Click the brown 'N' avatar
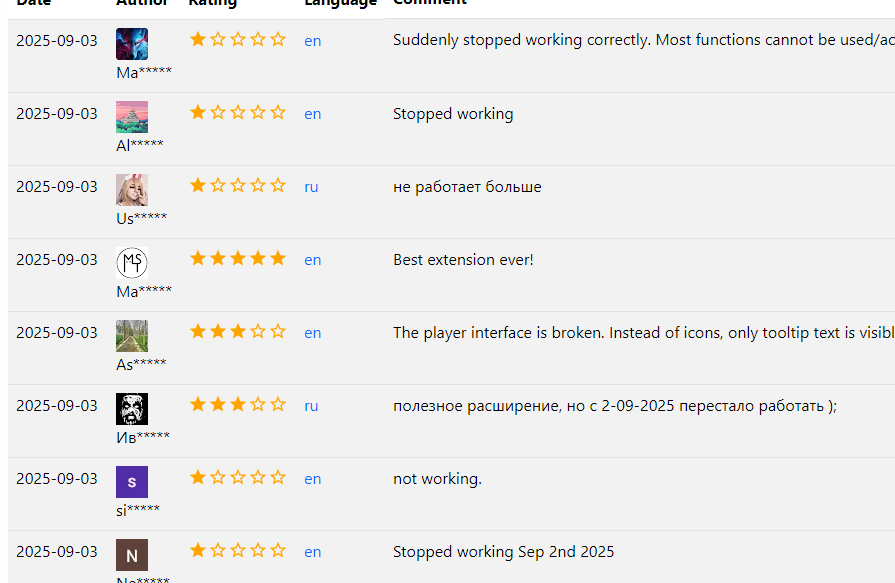The height and width of the screenshot is (583, 895). (132, 555)
